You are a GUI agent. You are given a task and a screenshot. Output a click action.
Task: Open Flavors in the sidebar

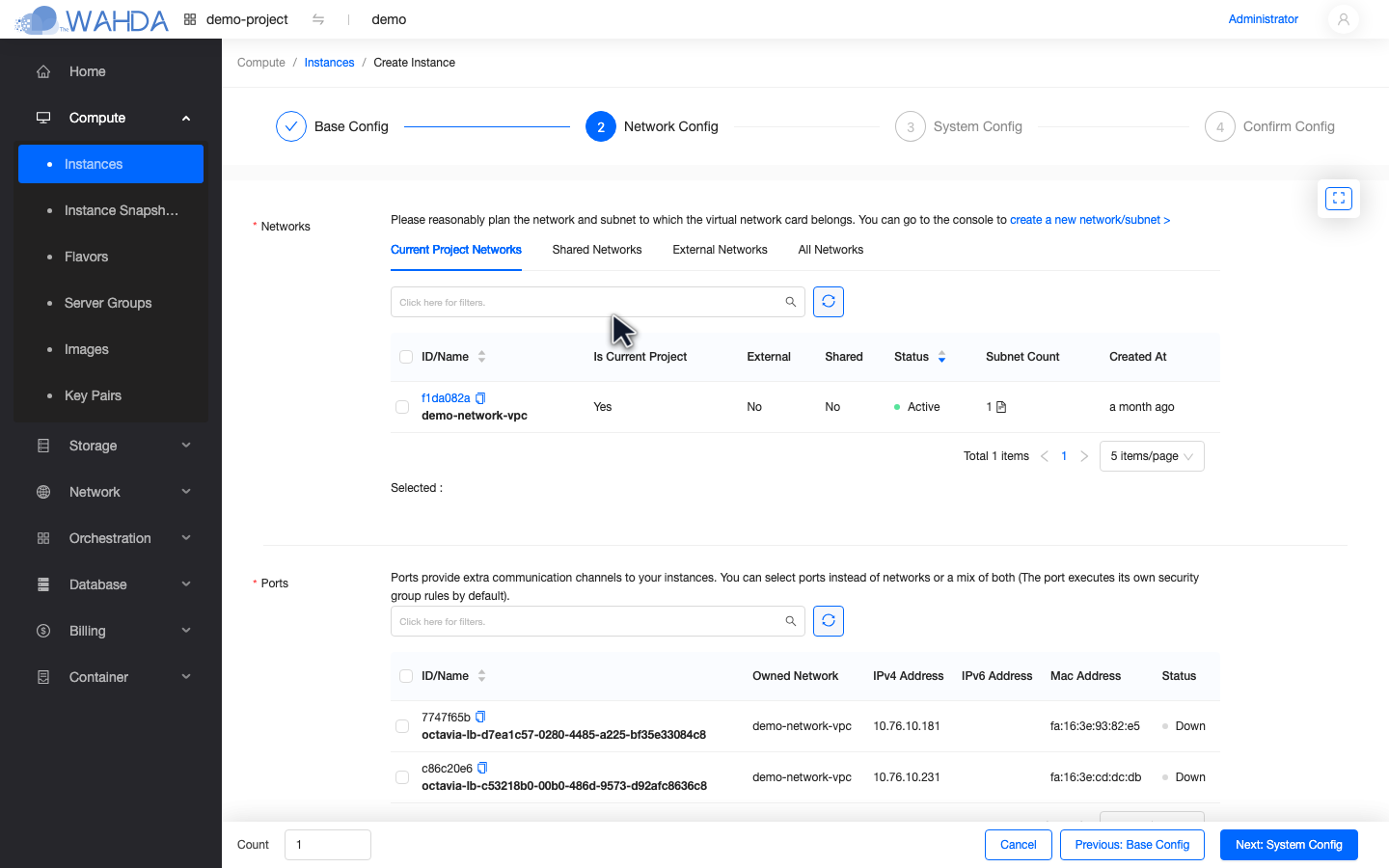pyautogui.click(x=111, y=257)
